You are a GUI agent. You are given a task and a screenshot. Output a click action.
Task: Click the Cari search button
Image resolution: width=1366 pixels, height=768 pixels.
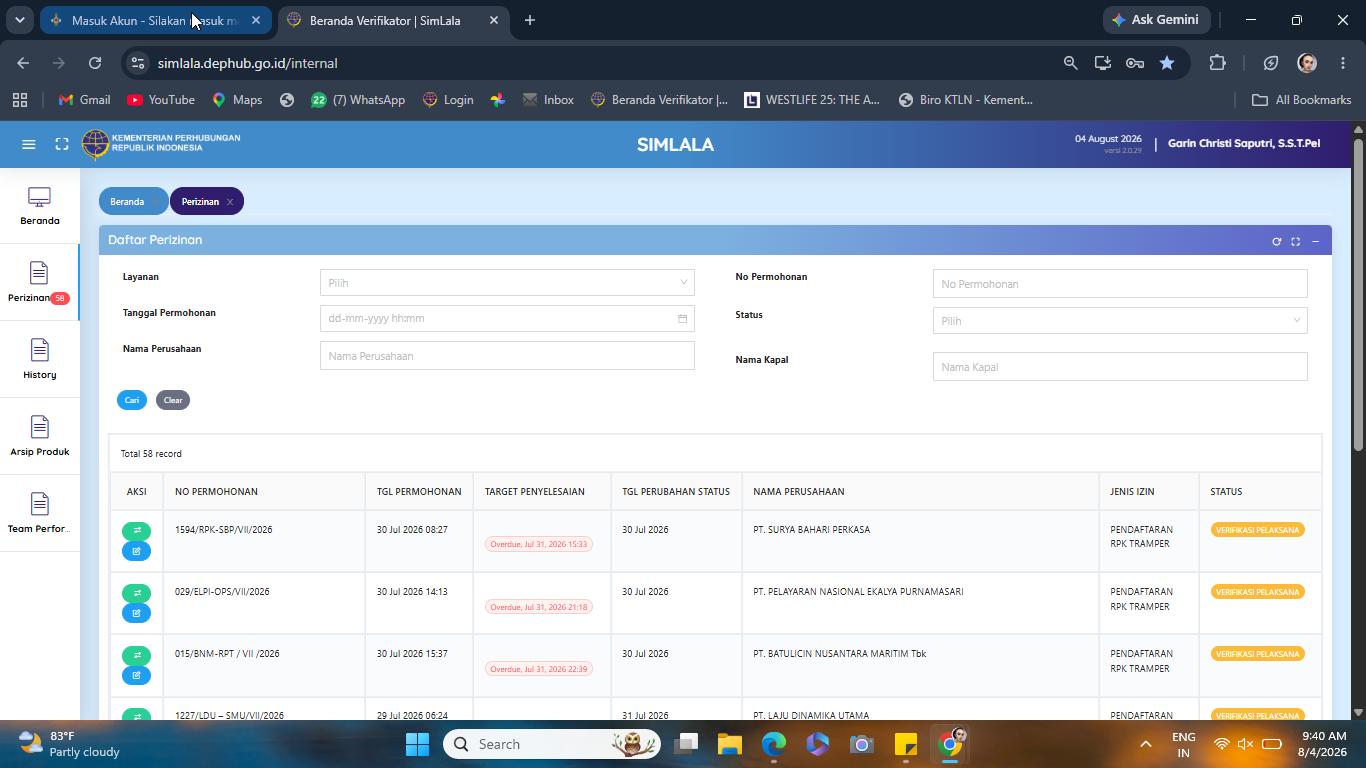pos(132,400)
